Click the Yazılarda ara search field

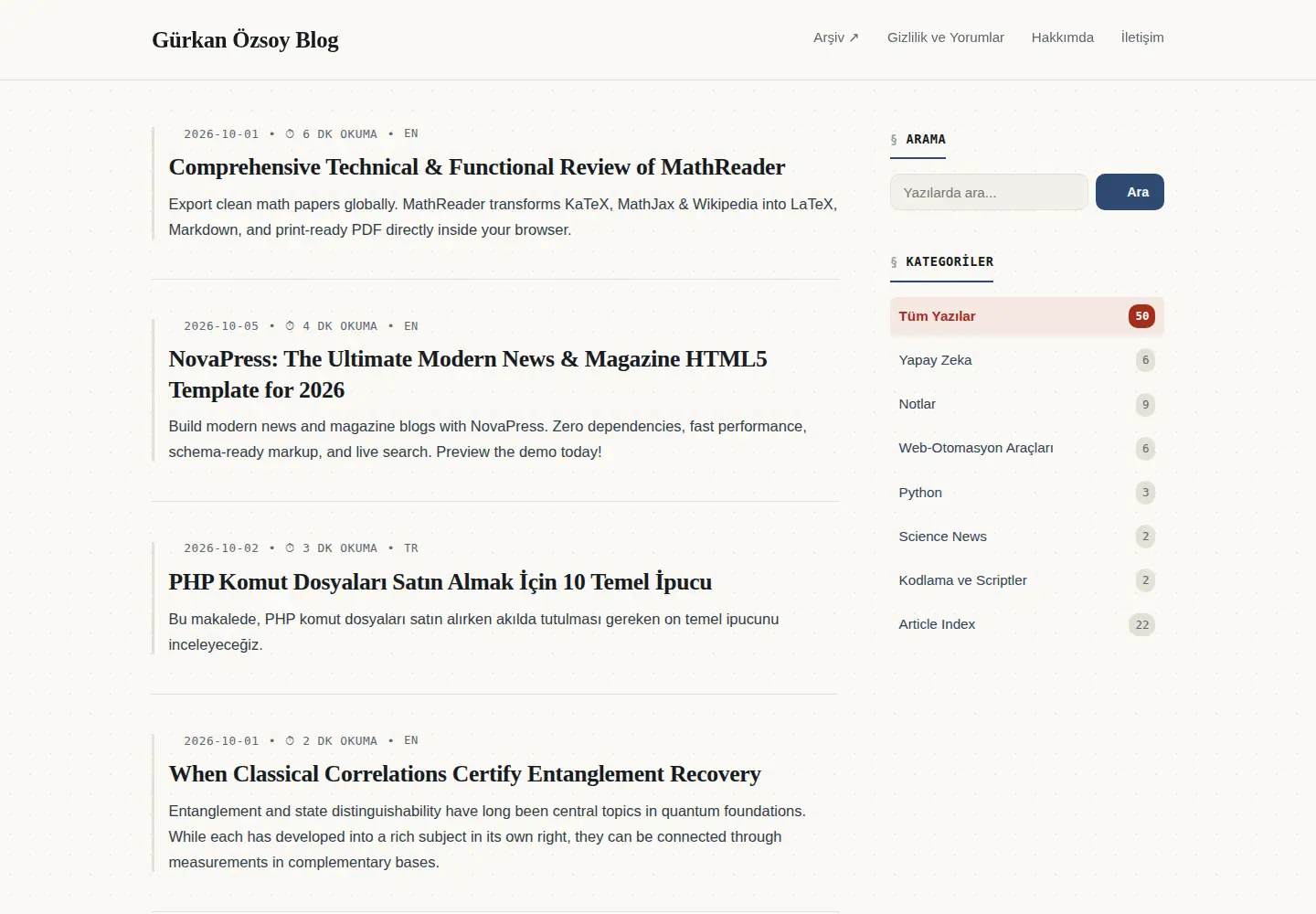tap(989, 192)
